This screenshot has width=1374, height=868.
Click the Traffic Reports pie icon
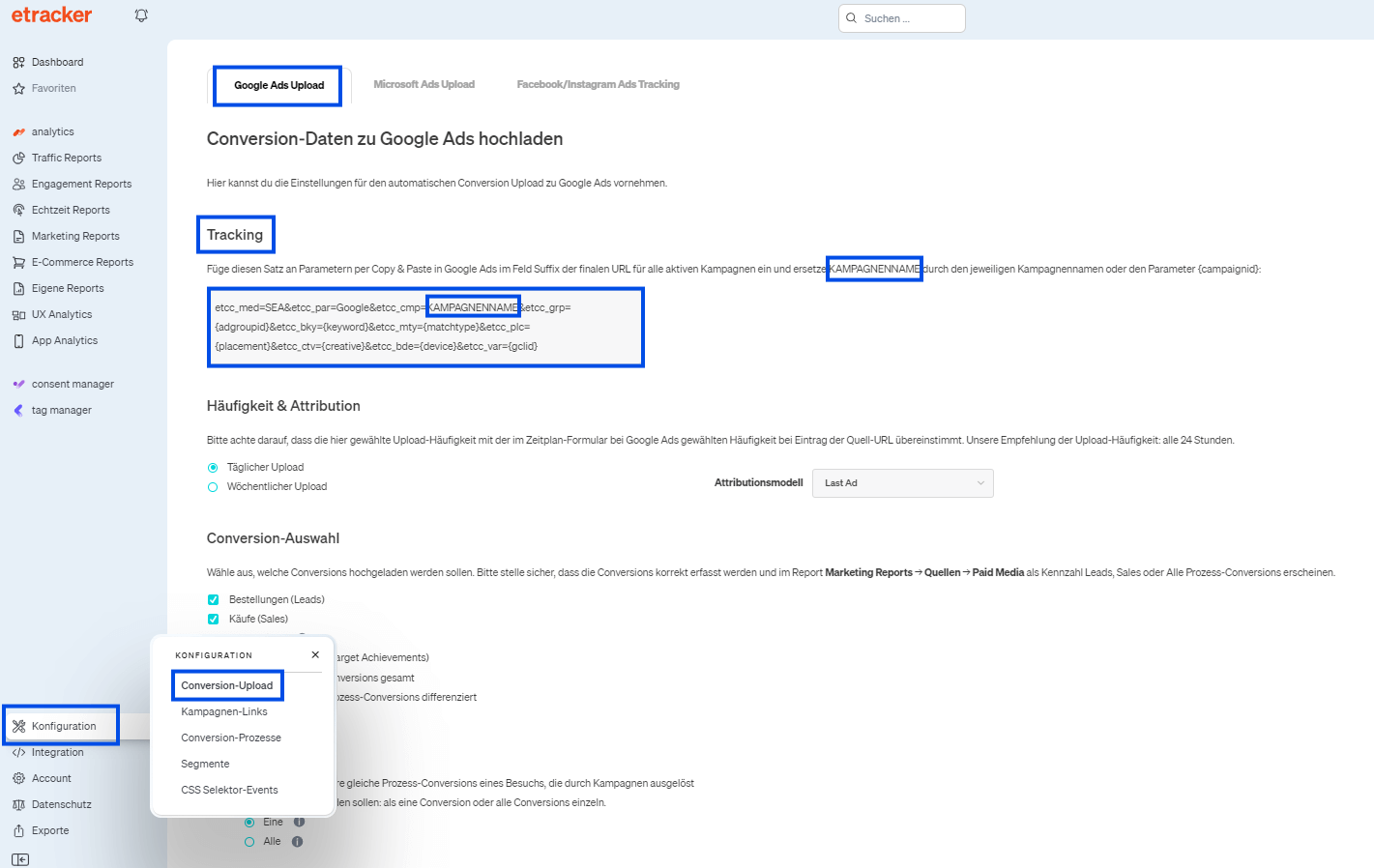[x=18, y=158]
